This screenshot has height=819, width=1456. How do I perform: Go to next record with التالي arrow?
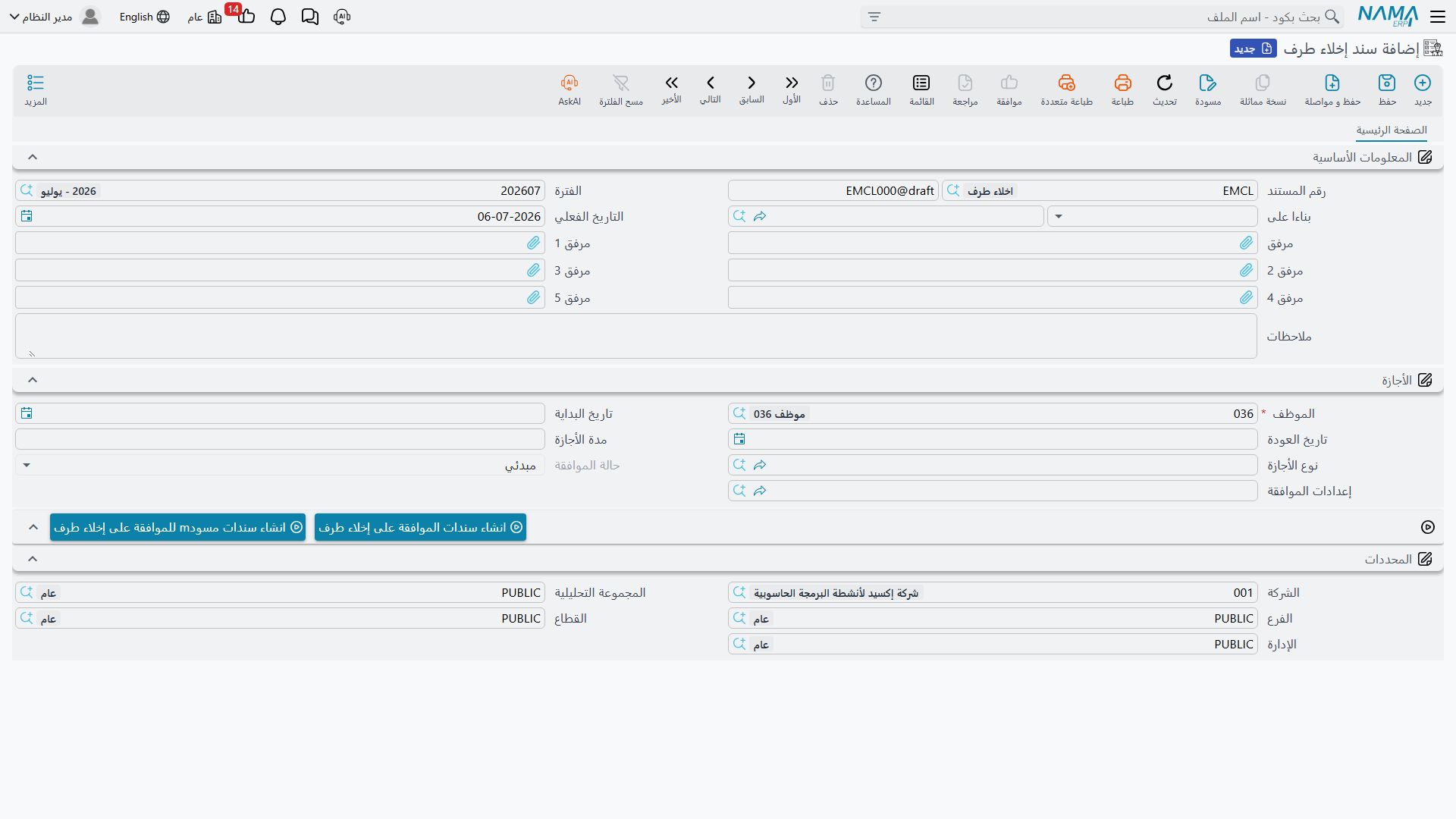pos(711,89)
